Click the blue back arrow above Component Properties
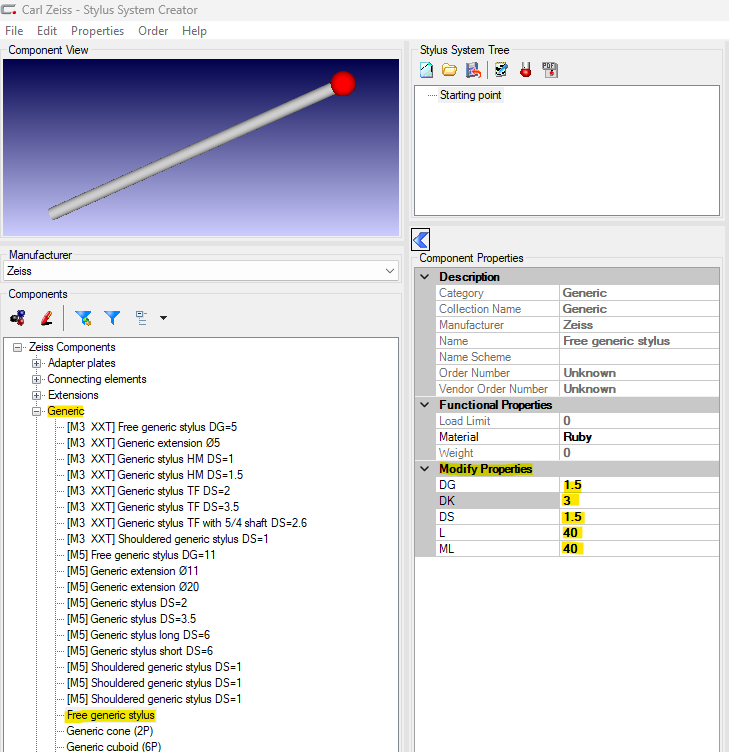Image resolution: width=729 pixels, height=752 pixels. click(x=421, y=239)
